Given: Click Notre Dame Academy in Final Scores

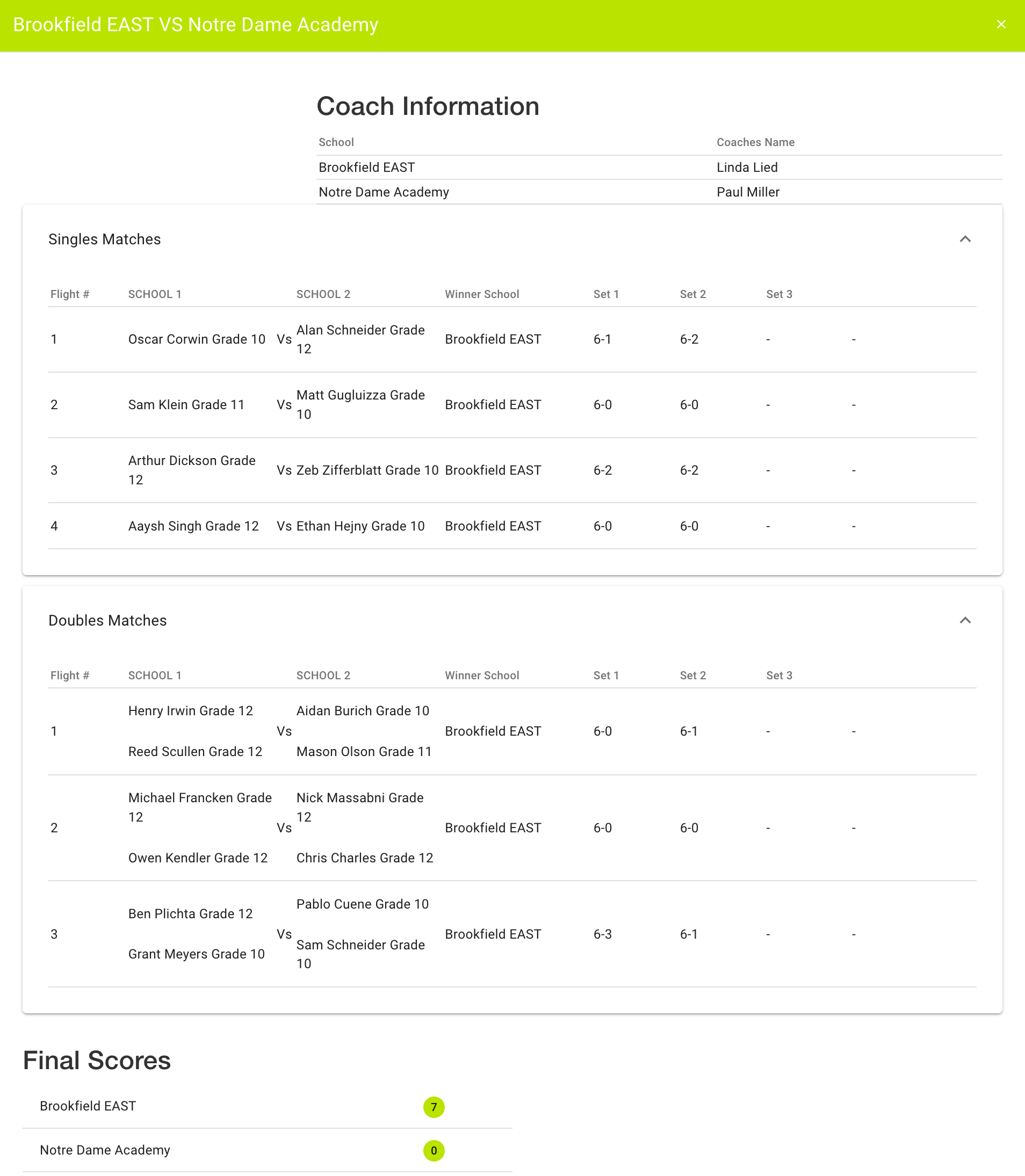Looking at the screenshot, I should click(x=105, y=1150).
